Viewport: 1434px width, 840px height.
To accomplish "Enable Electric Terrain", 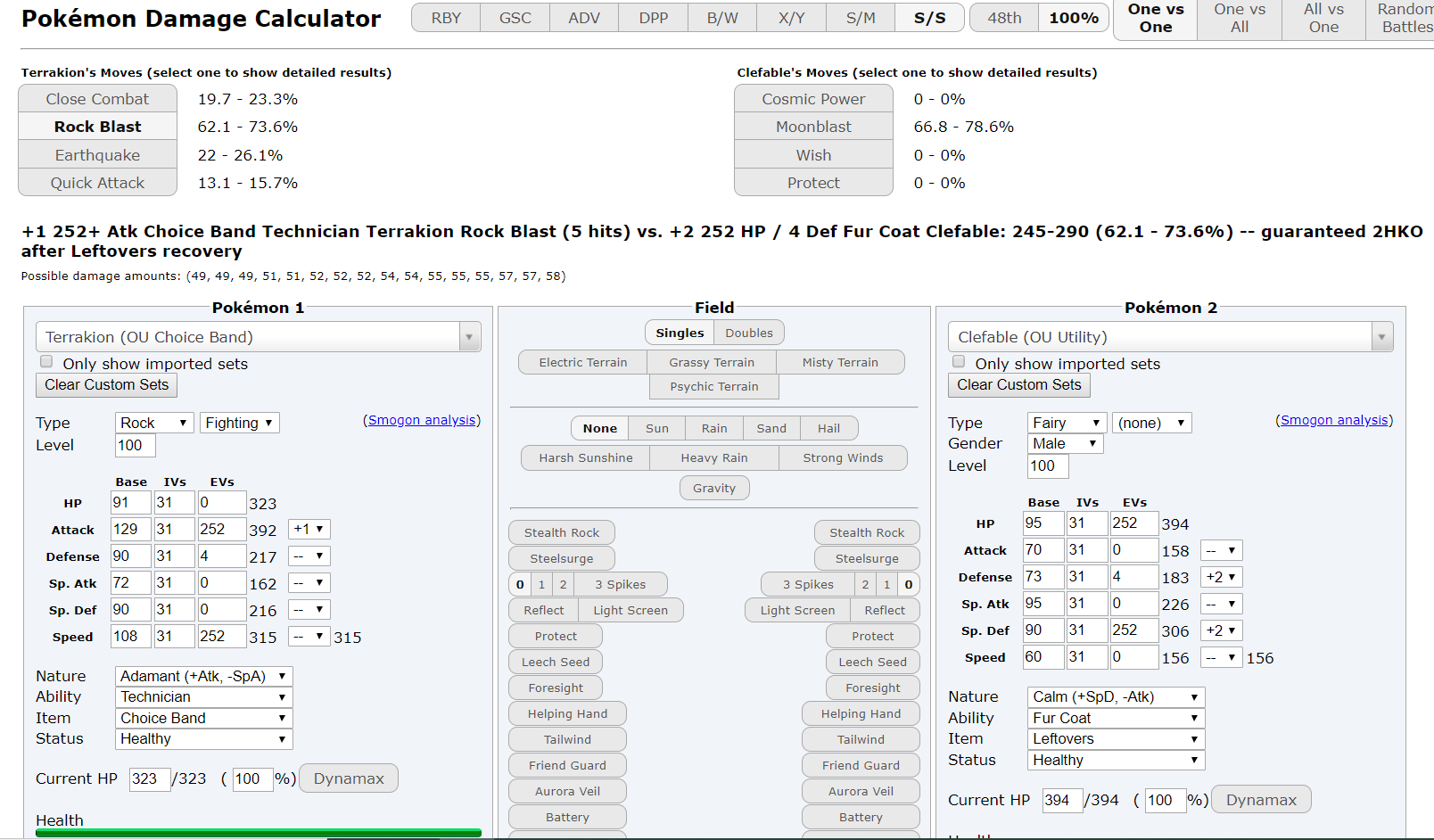I will point(583,362).
